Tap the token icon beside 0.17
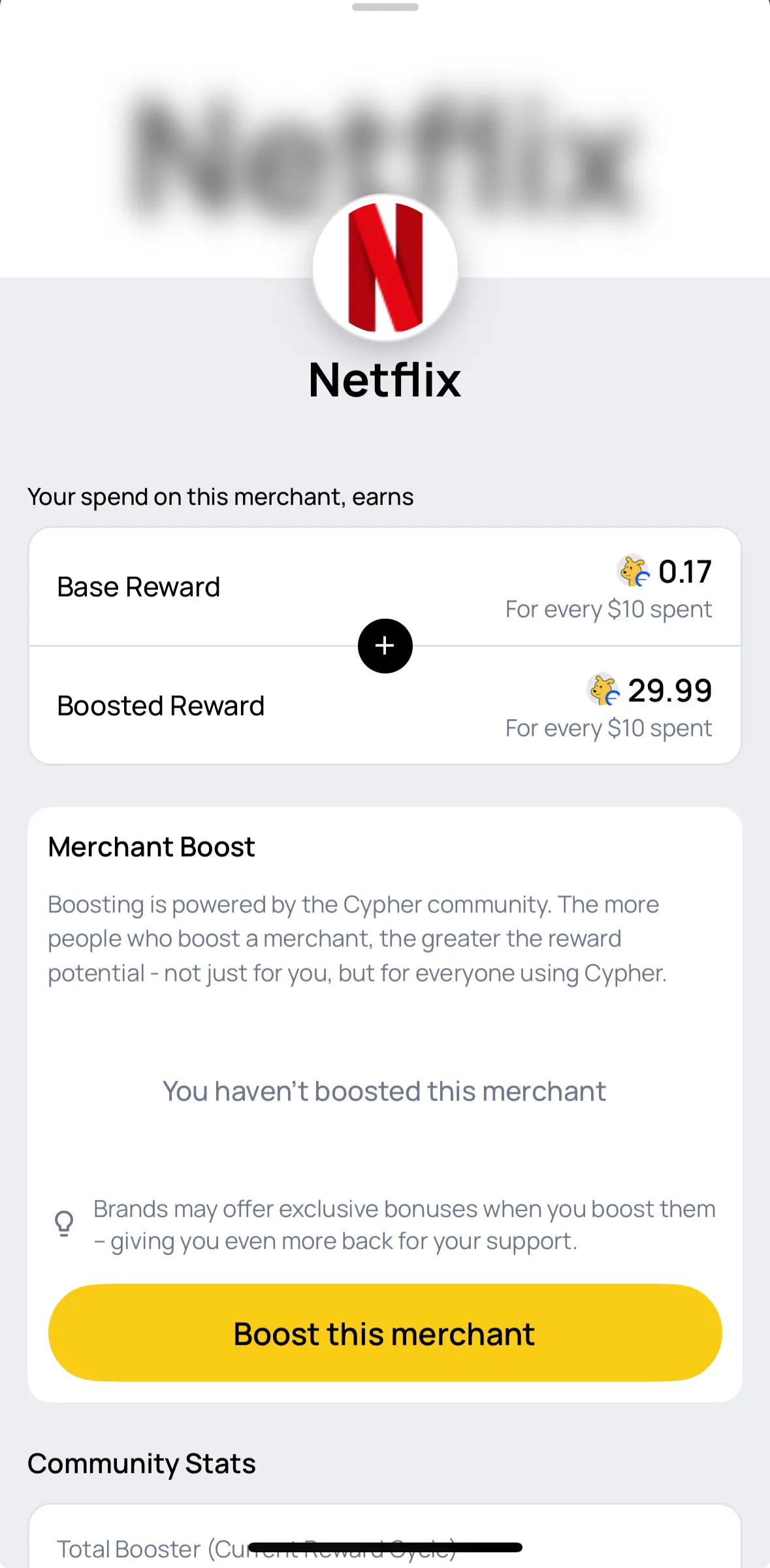 coord(634,571)
